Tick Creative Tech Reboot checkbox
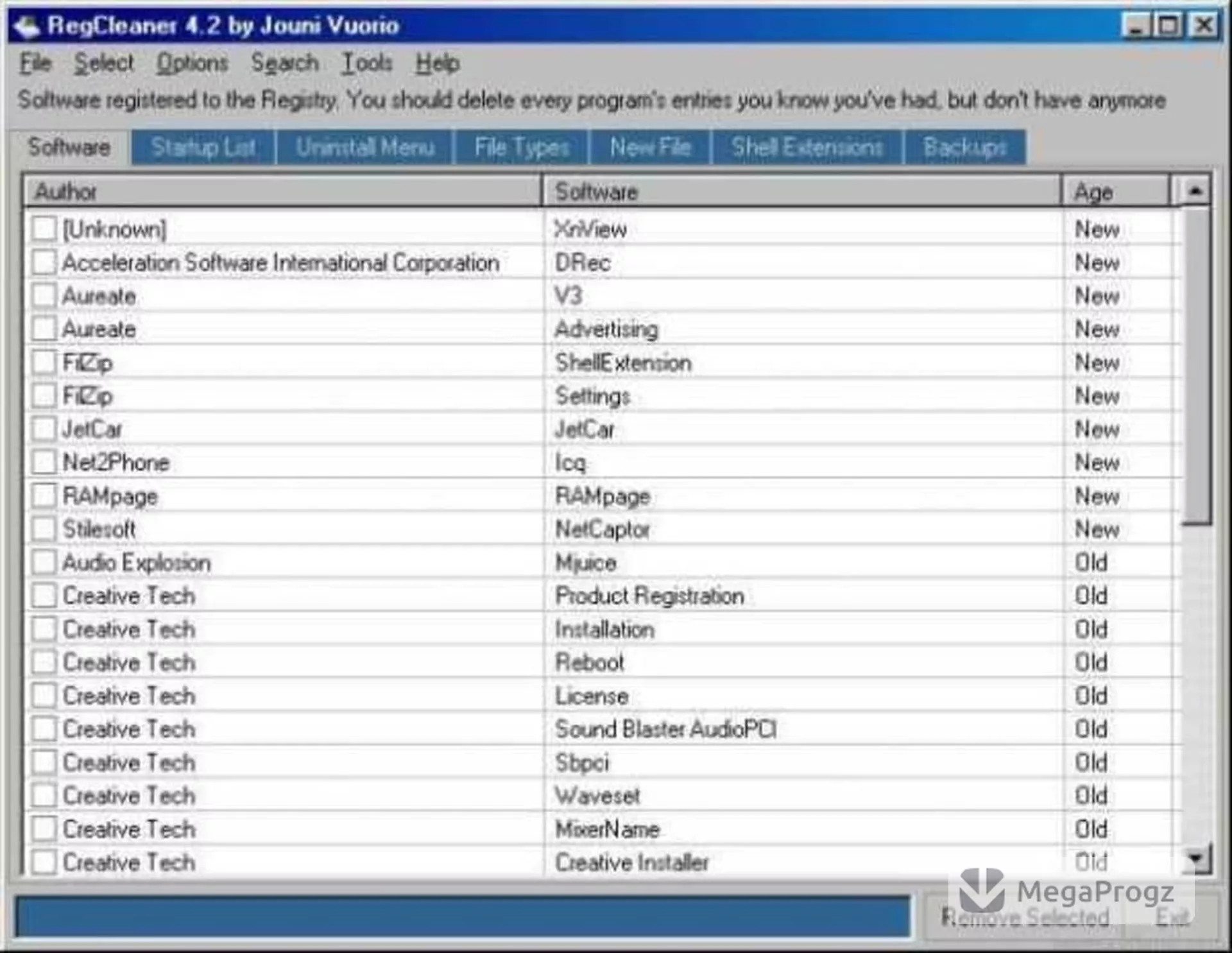Screen dimensions: 1232x953 [x=44, y=662]
